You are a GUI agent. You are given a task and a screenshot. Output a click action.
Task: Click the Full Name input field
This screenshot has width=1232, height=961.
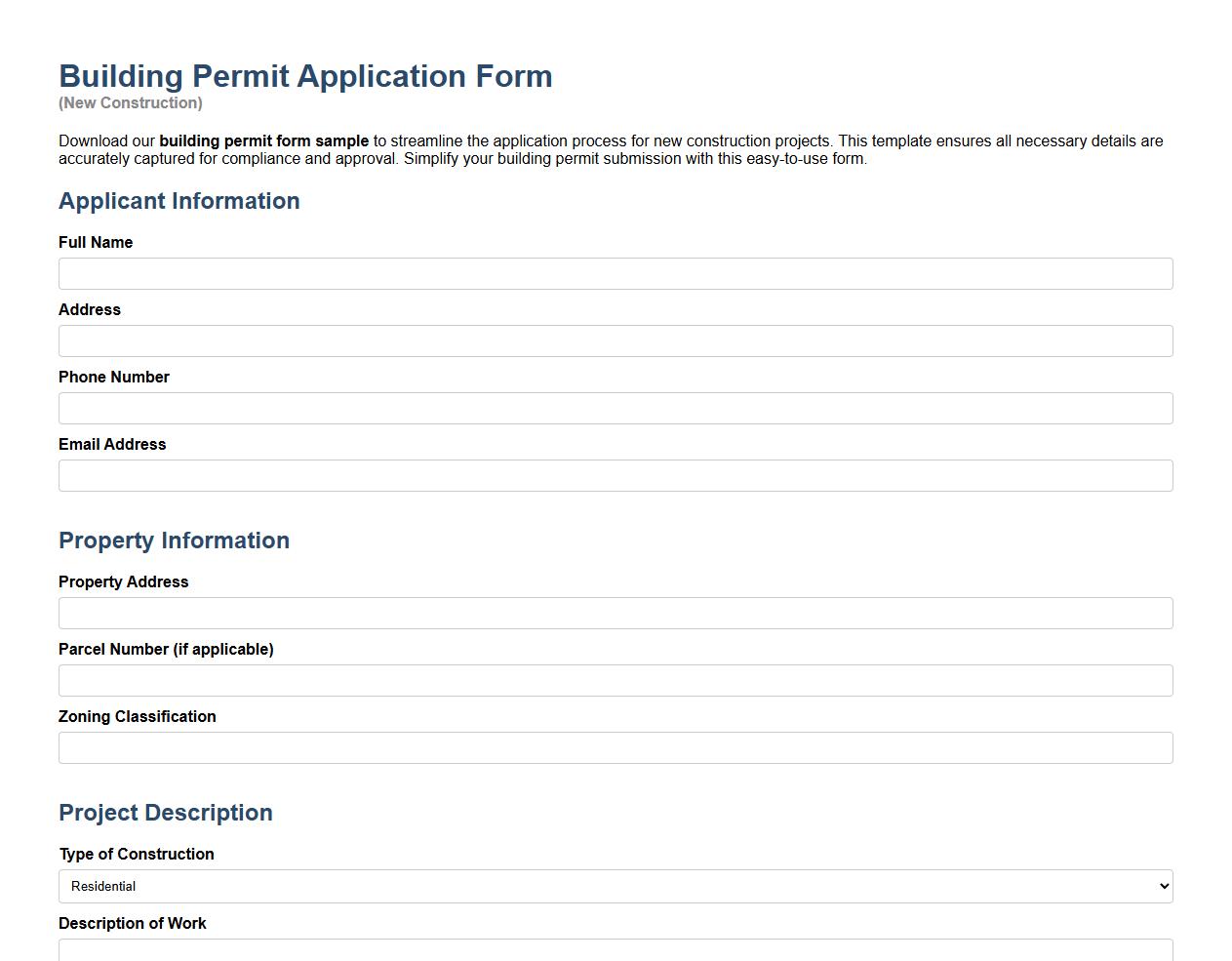[x=616, y=273]
